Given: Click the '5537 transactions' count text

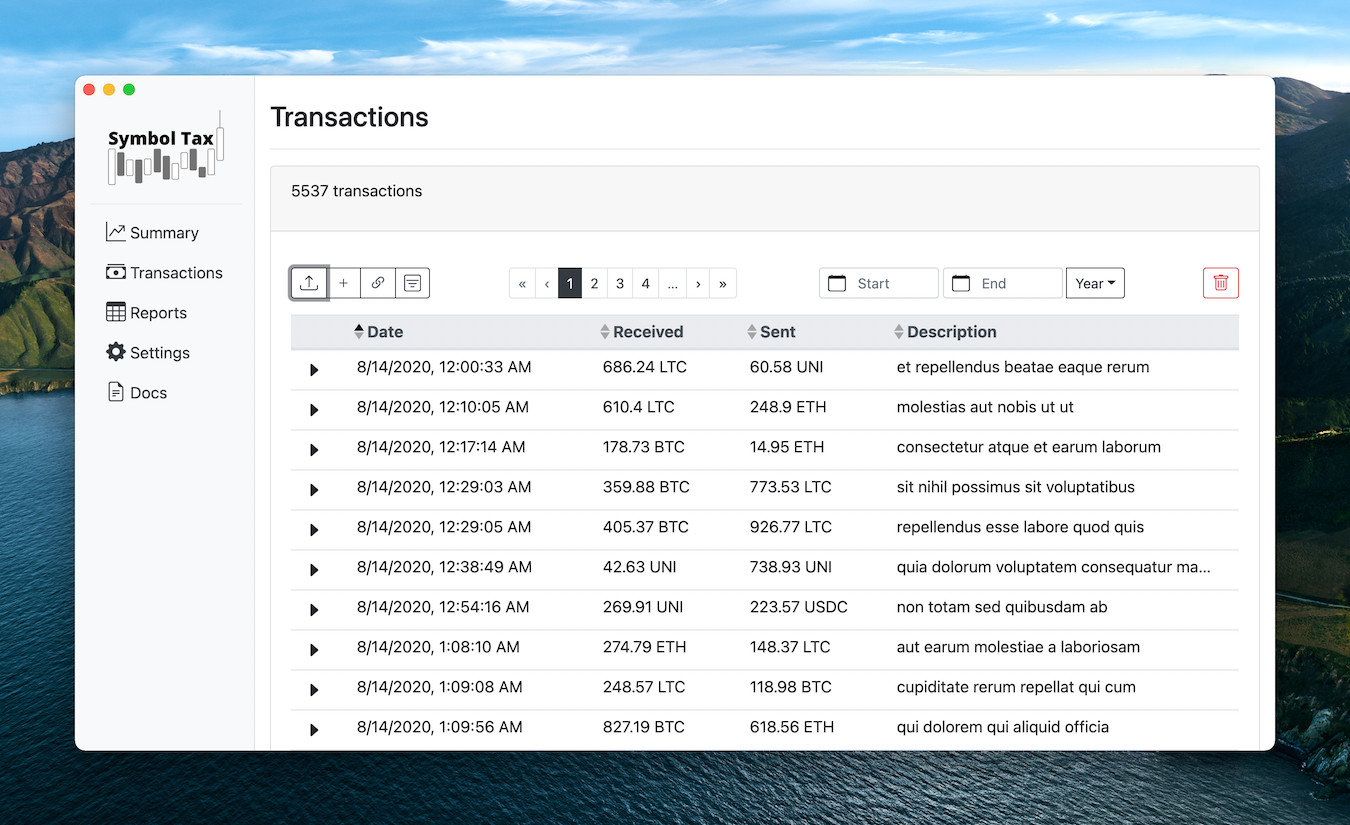Looking at the screenshot, I should click(356, 191).
